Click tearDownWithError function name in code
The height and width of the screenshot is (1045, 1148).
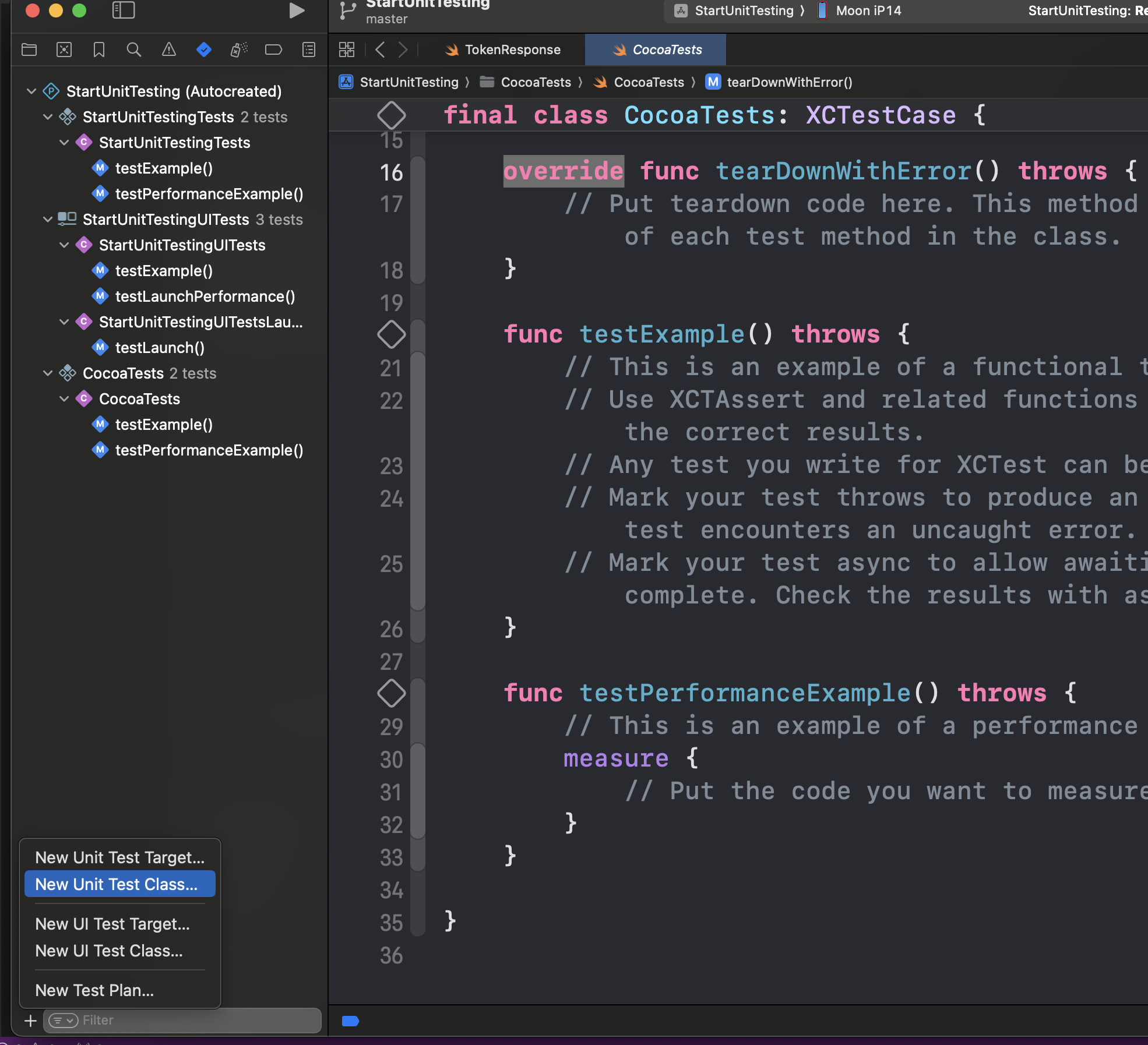[843, 171]
